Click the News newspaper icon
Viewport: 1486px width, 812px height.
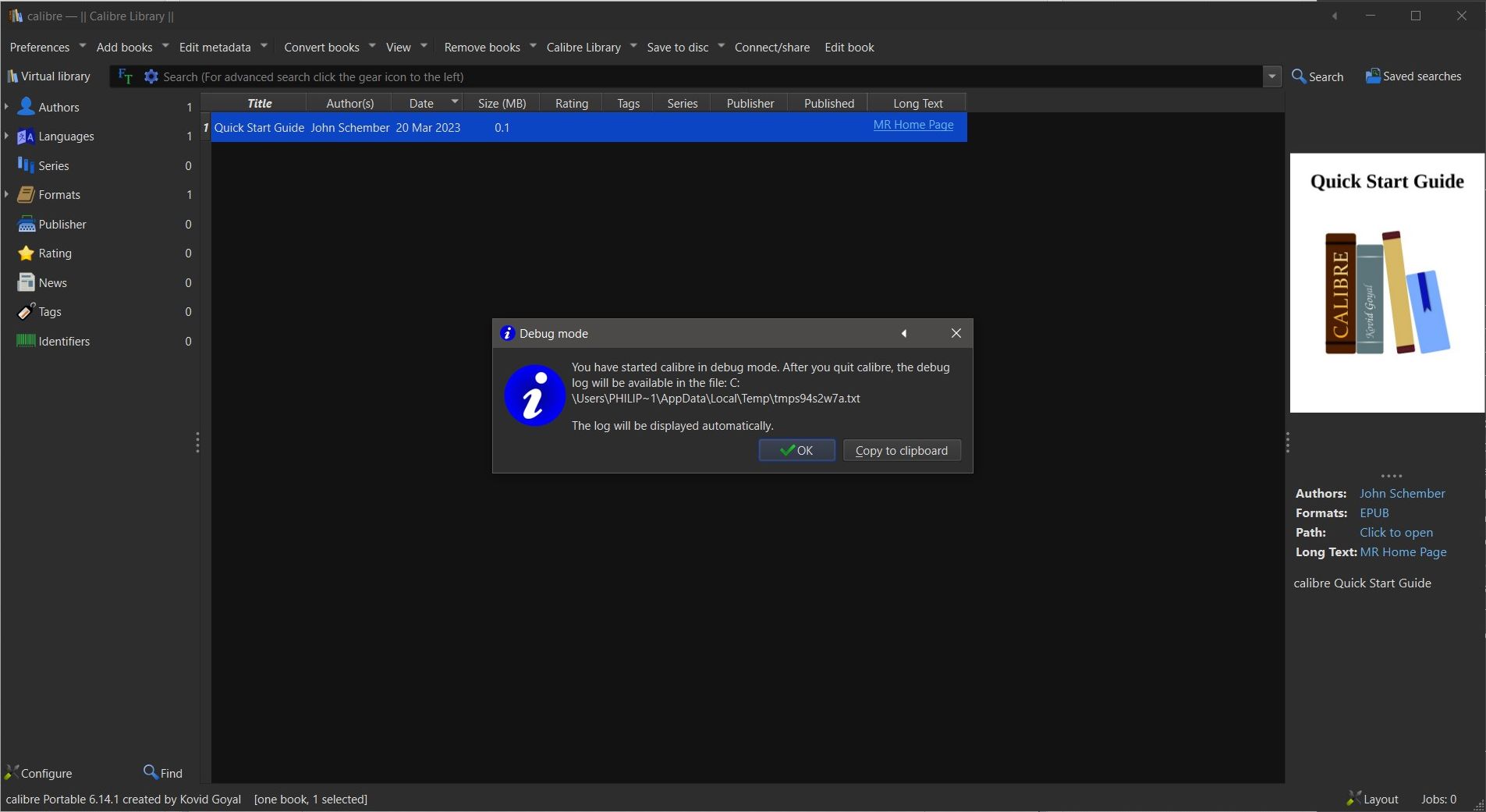pyautogui.click(x=27, y=282)
